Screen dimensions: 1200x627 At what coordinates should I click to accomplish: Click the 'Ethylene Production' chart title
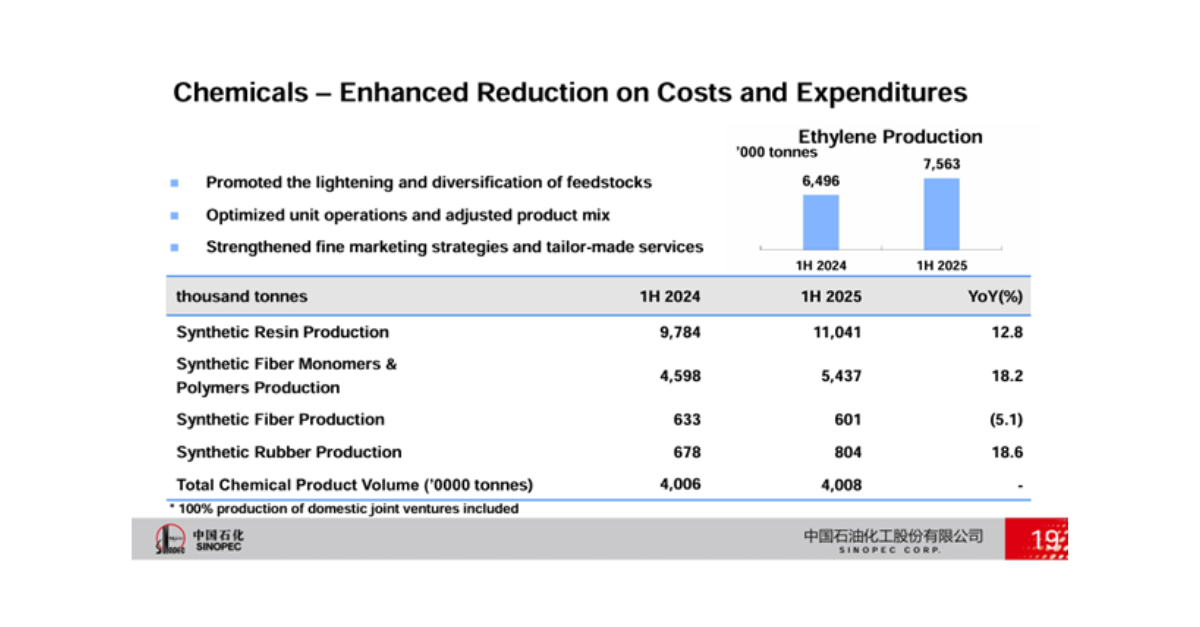point(889,137)
